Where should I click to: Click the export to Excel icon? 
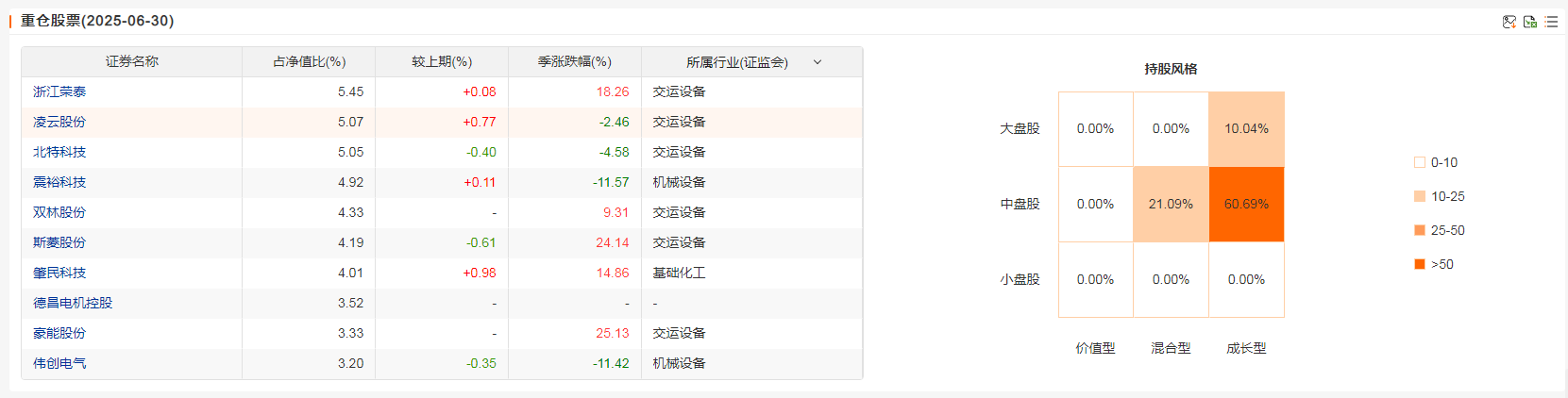[x=1530, y=22]
